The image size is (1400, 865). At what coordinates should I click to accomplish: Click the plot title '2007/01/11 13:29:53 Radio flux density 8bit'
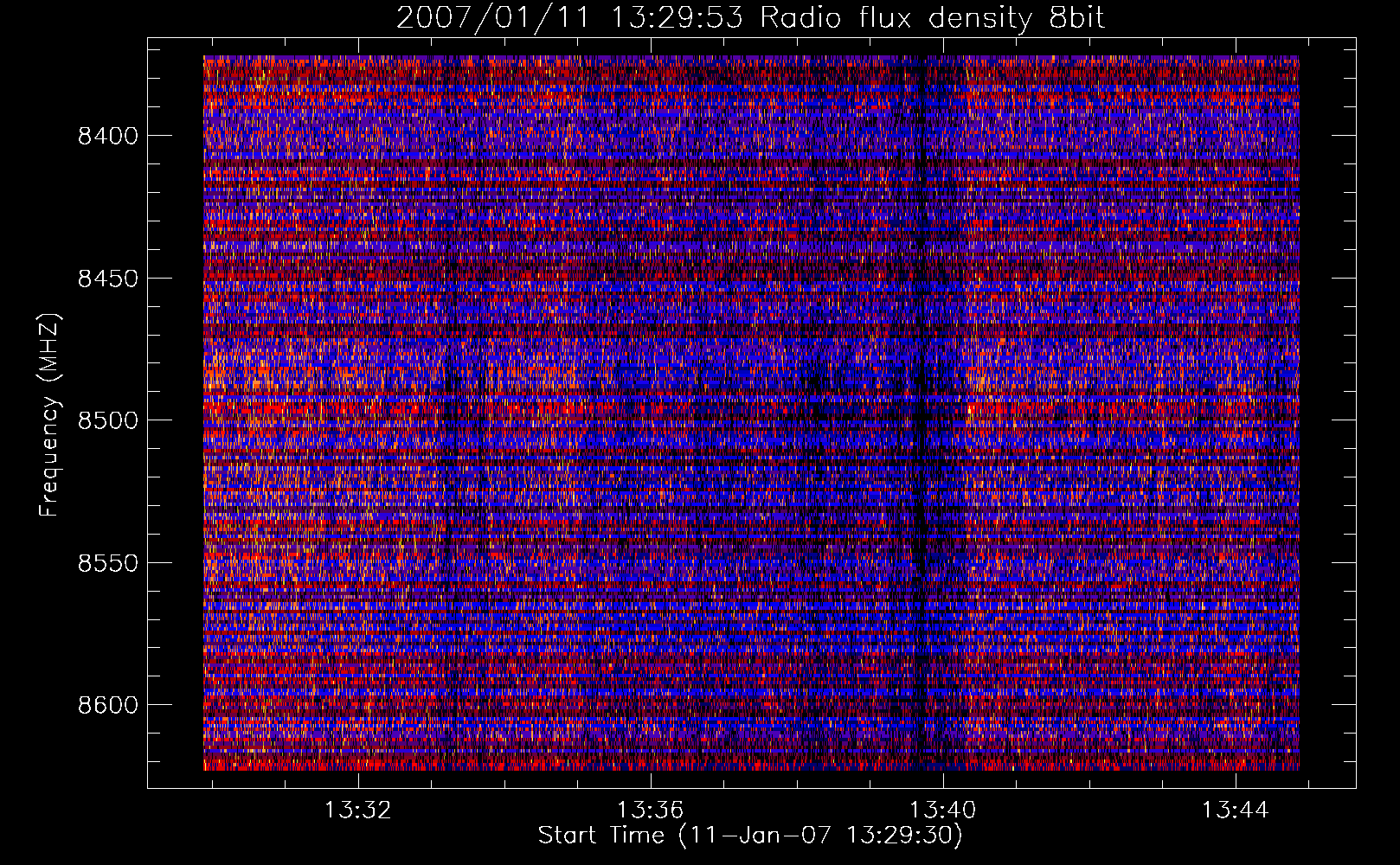click(750, 17)
